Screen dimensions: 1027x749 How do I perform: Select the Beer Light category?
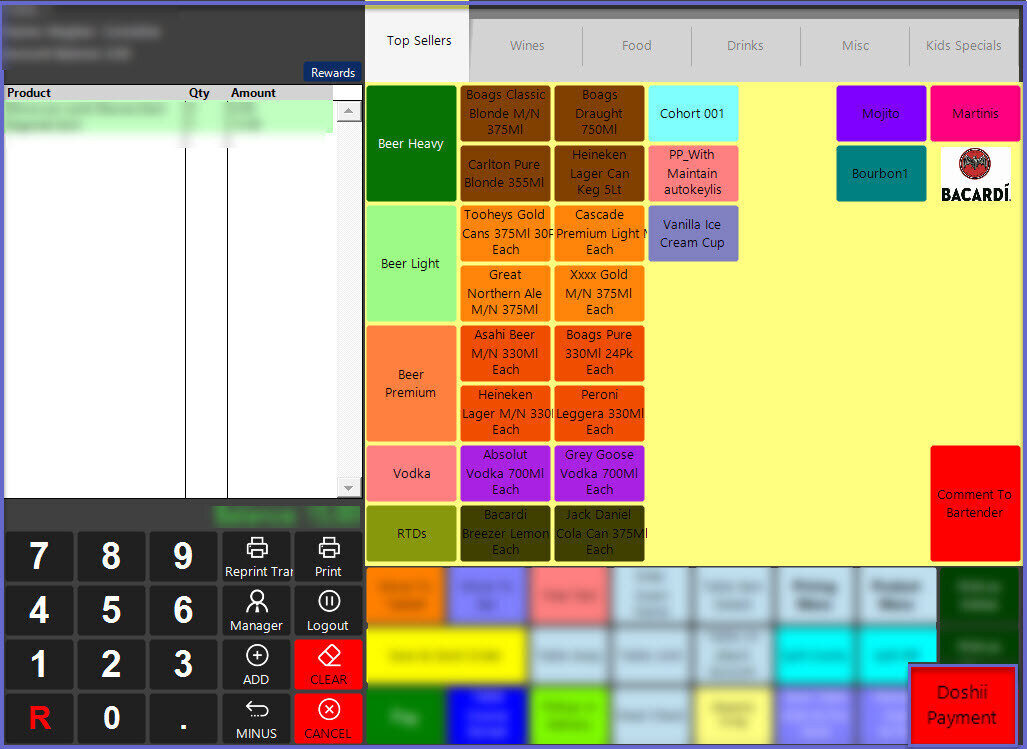click(411, 263)
